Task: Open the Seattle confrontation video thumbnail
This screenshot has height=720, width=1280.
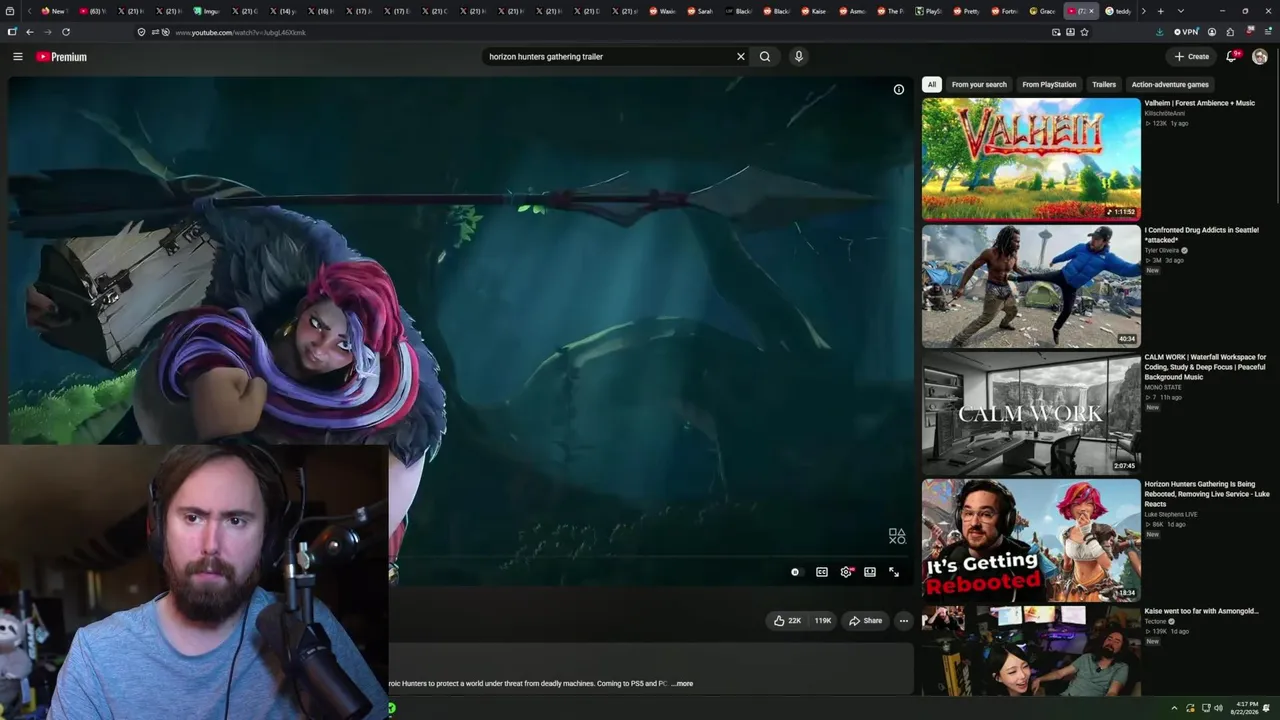Action: (1031, 286)
